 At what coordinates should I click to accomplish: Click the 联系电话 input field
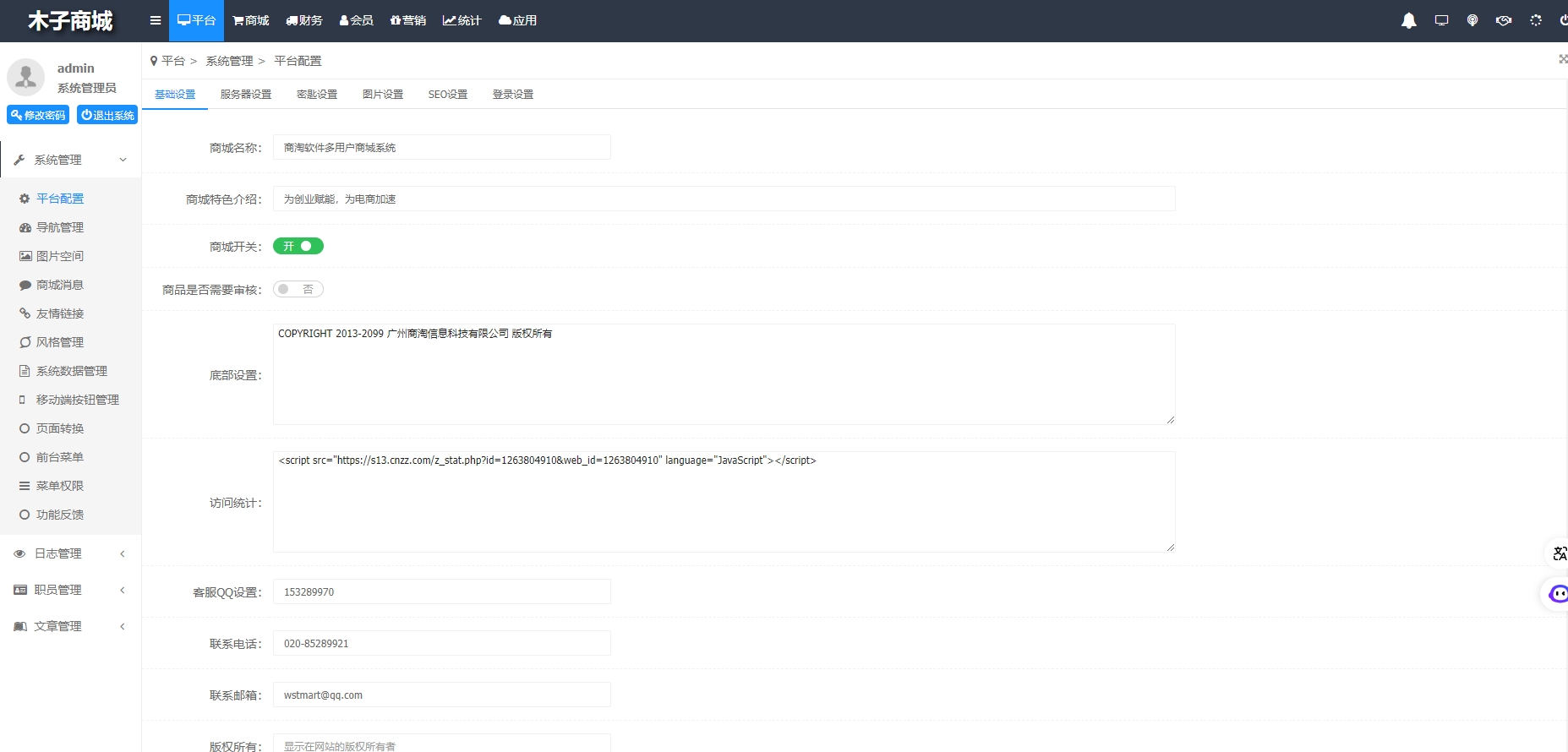[442, 643]
